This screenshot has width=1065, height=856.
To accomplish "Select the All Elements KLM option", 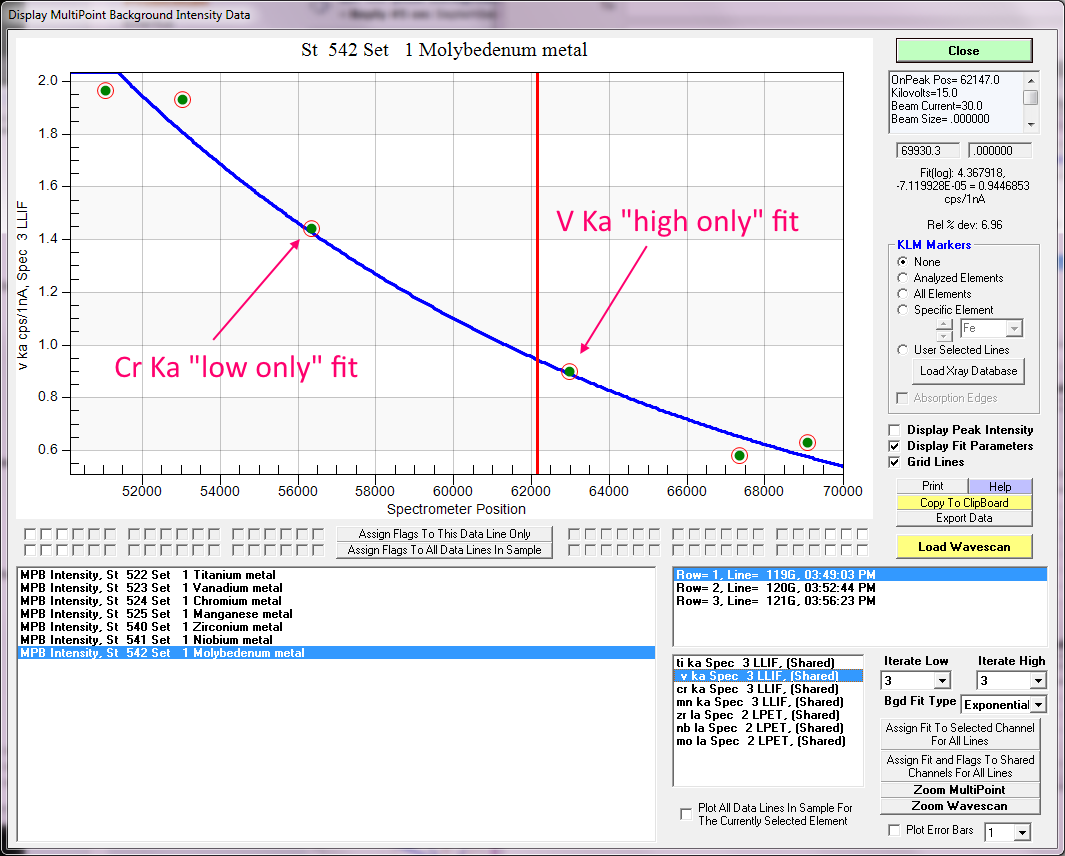I will (904, 294).
